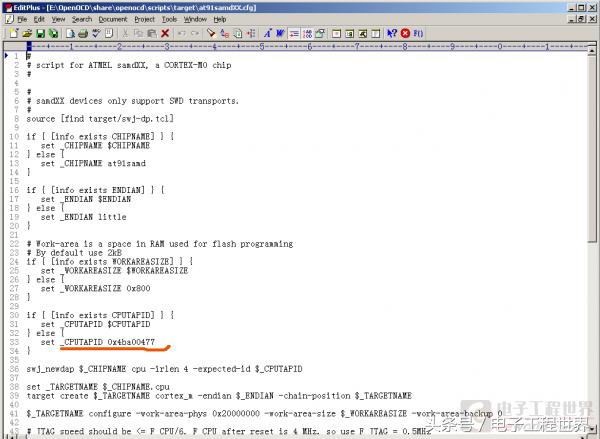Click line "set _ENDIAN little"
Viewport: 600px width, 439px height.
coord(83,217)
